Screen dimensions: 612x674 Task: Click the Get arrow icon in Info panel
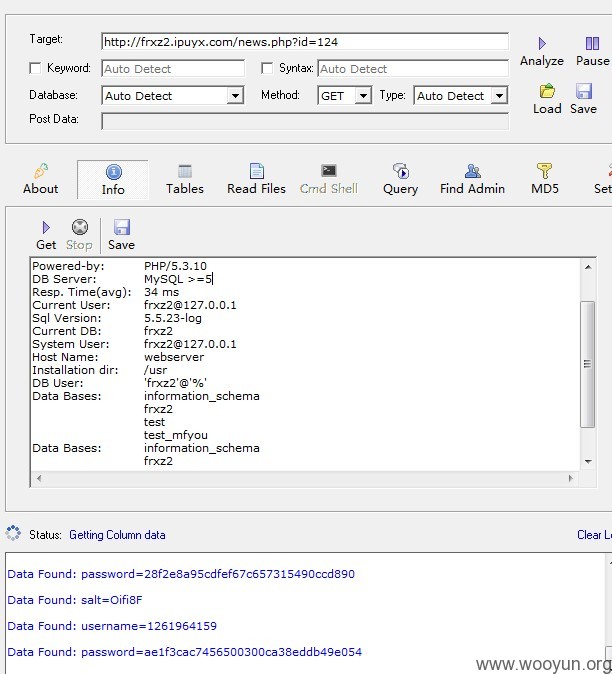click(46, 227)
